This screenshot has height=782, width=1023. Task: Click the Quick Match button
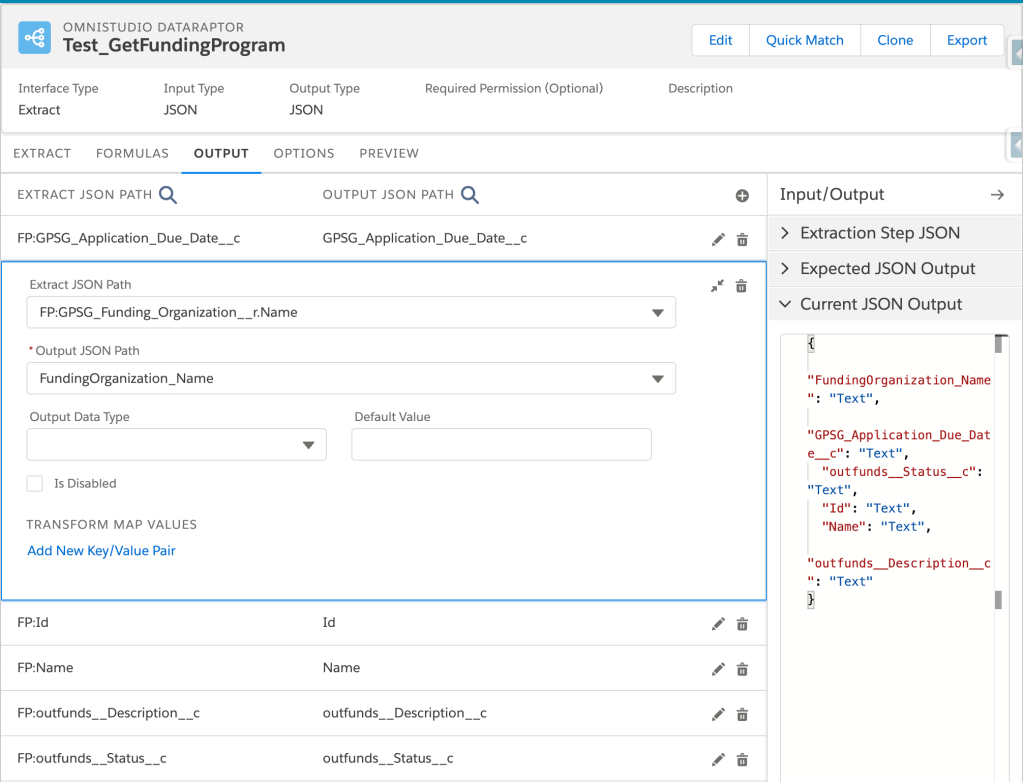(804, 41)
